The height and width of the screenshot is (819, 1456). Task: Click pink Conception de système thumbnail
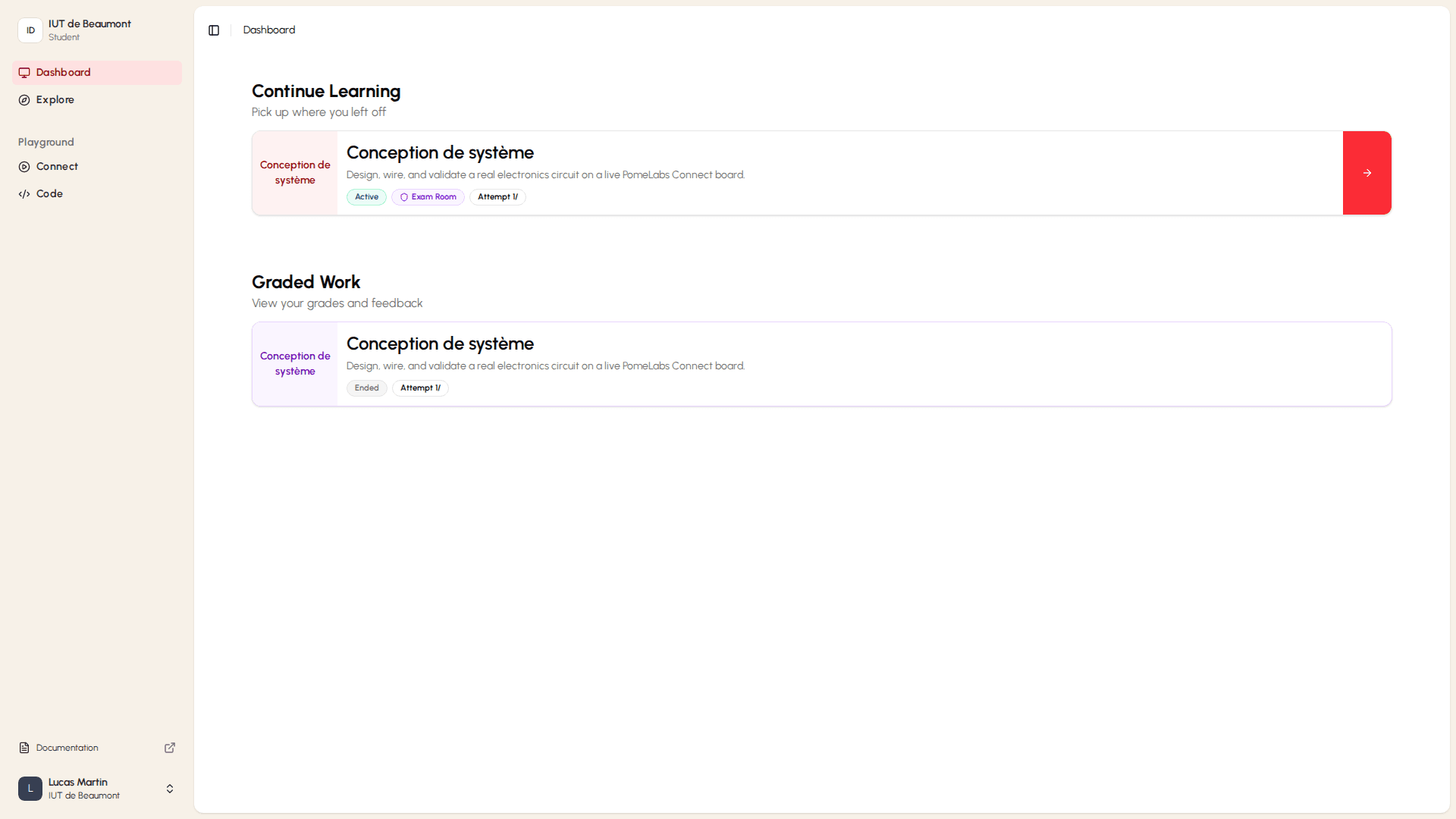(295, 173)
